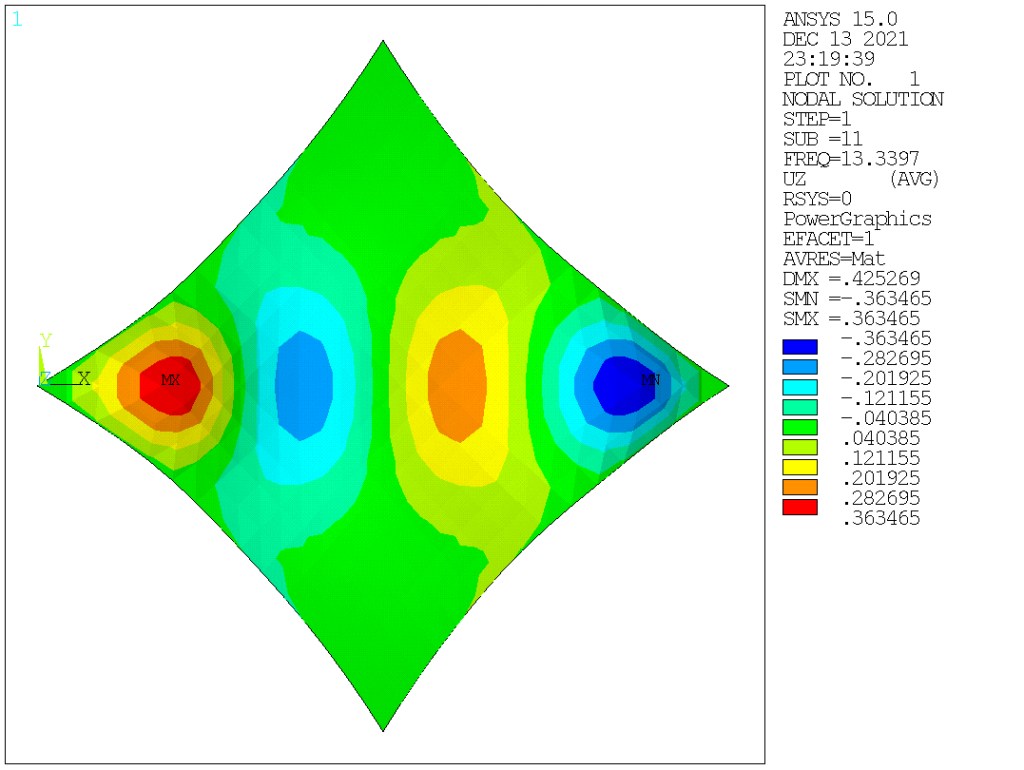Screen dimensions: 1024x770
Task: Click the MN minimum marker label
Action: click(650, 381)
